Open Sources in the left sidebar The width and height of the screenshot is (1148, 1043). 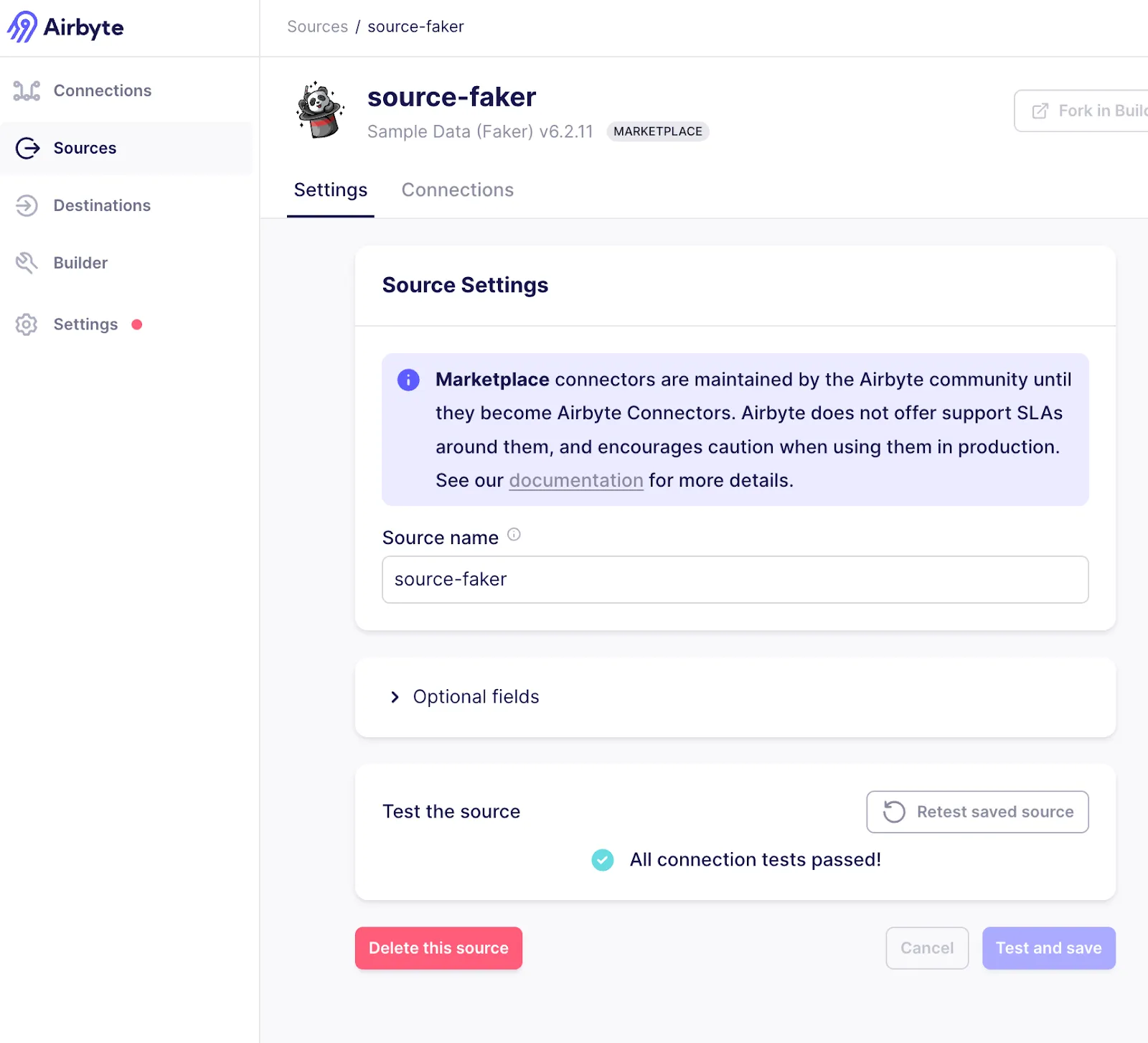point(126,148)
